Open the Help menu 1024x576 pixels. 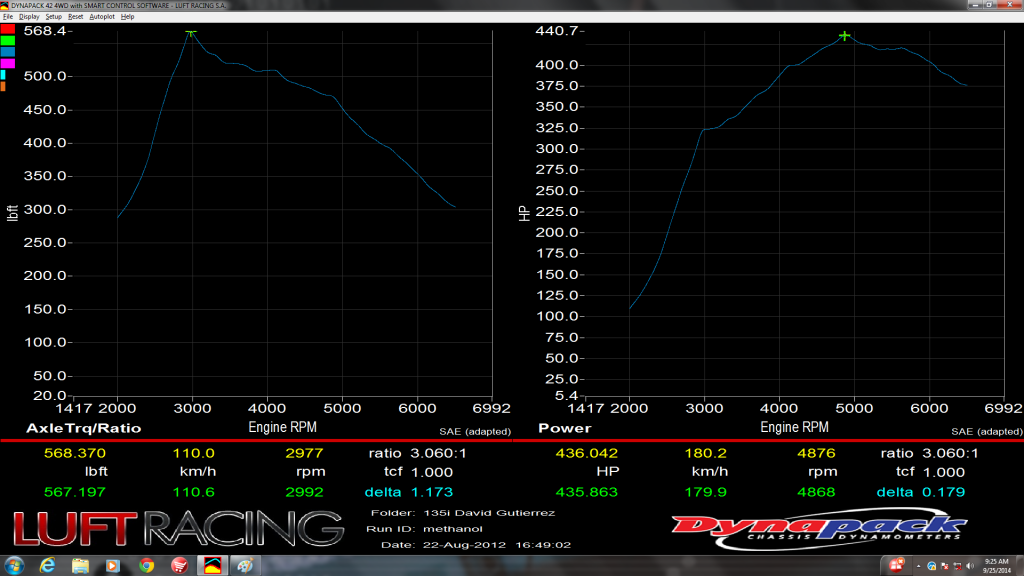tap(127, 17)
